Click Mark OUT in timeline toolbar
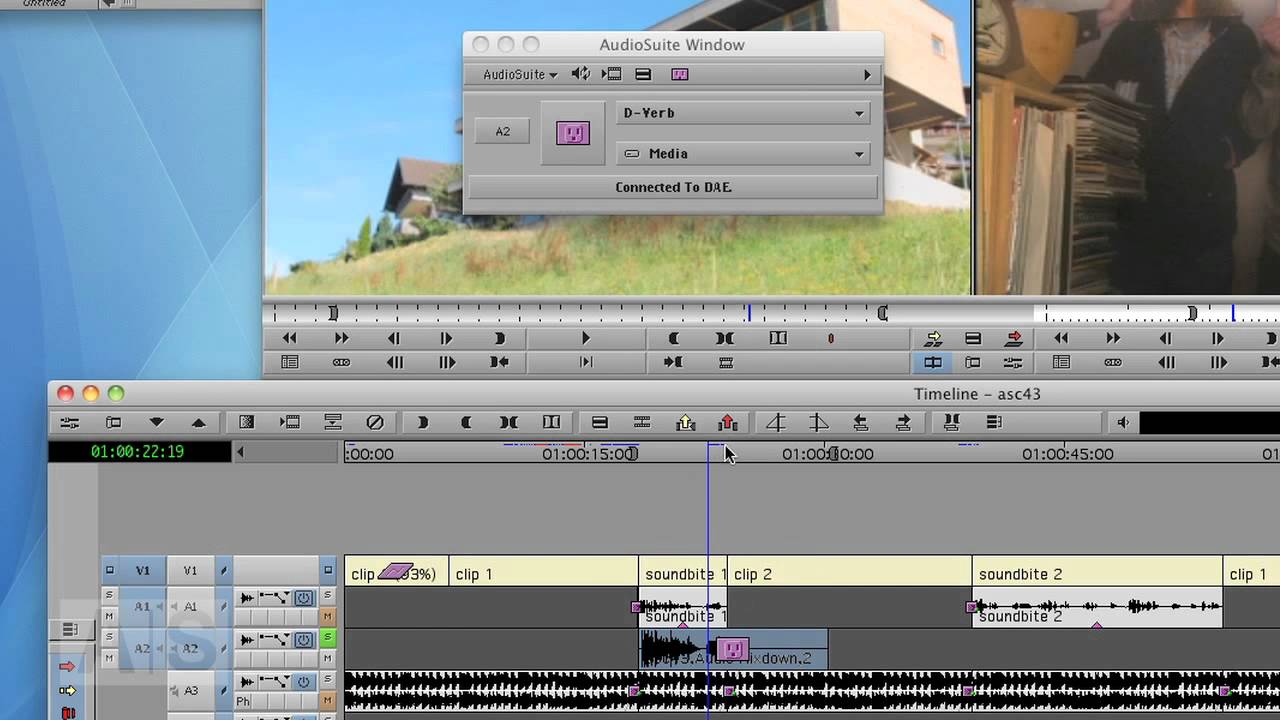 pos(466,423)
